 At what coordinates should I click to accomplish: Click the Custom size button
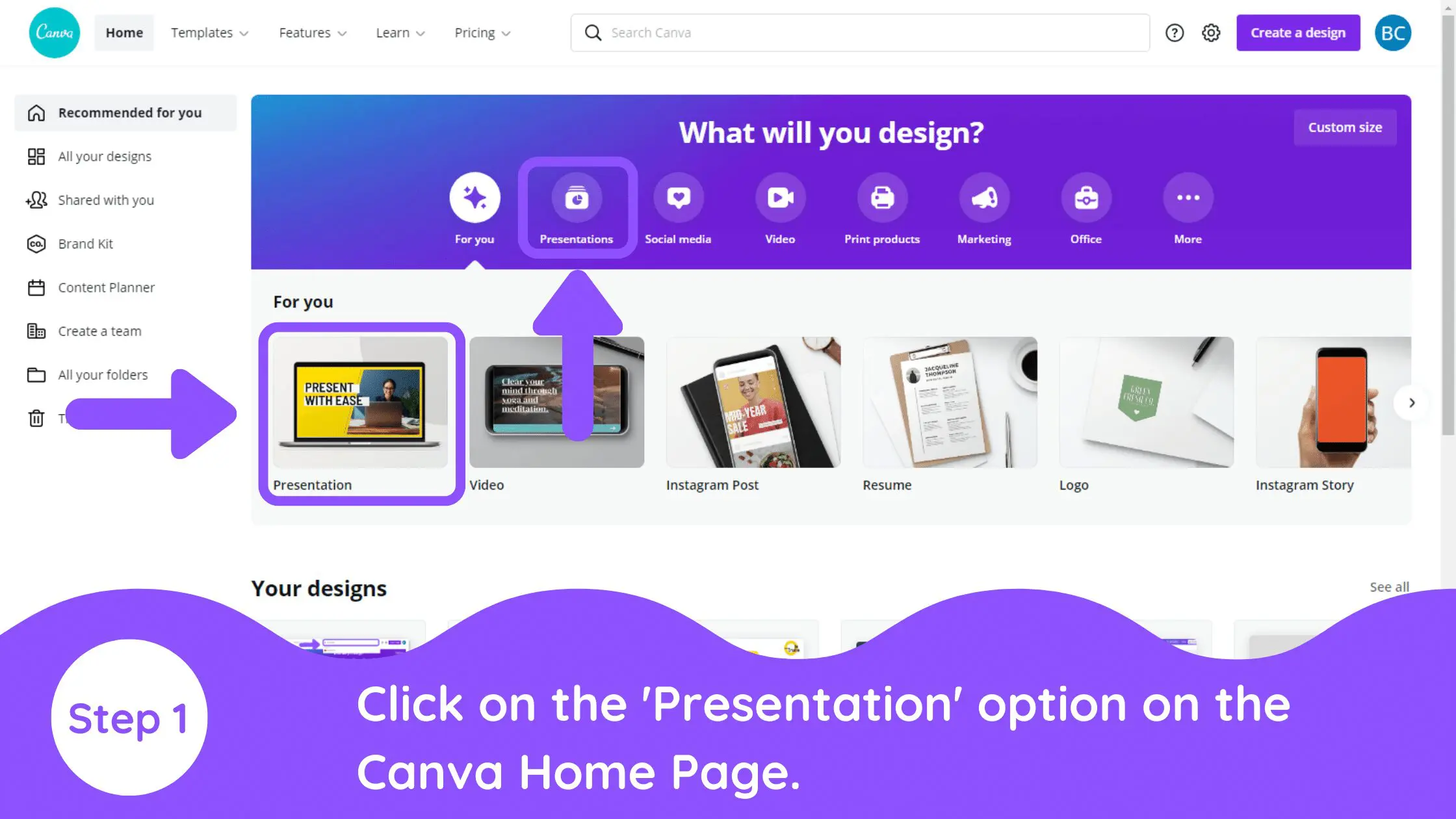pyautogui.click(x=1347, y=127)
